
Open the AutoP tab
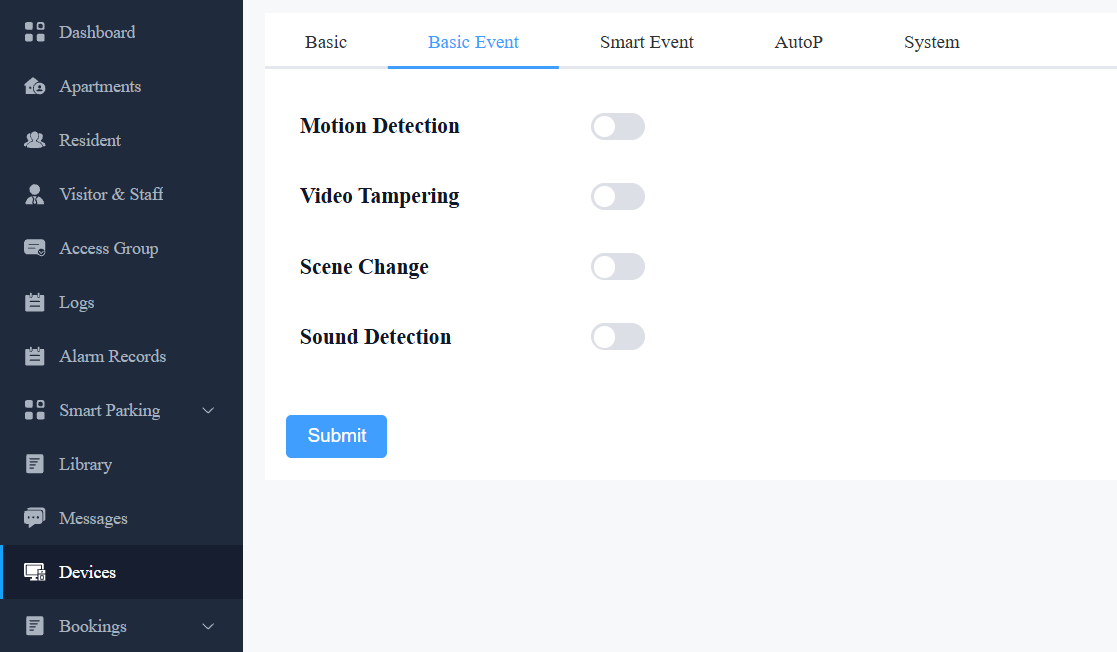(x=798, y=42)
